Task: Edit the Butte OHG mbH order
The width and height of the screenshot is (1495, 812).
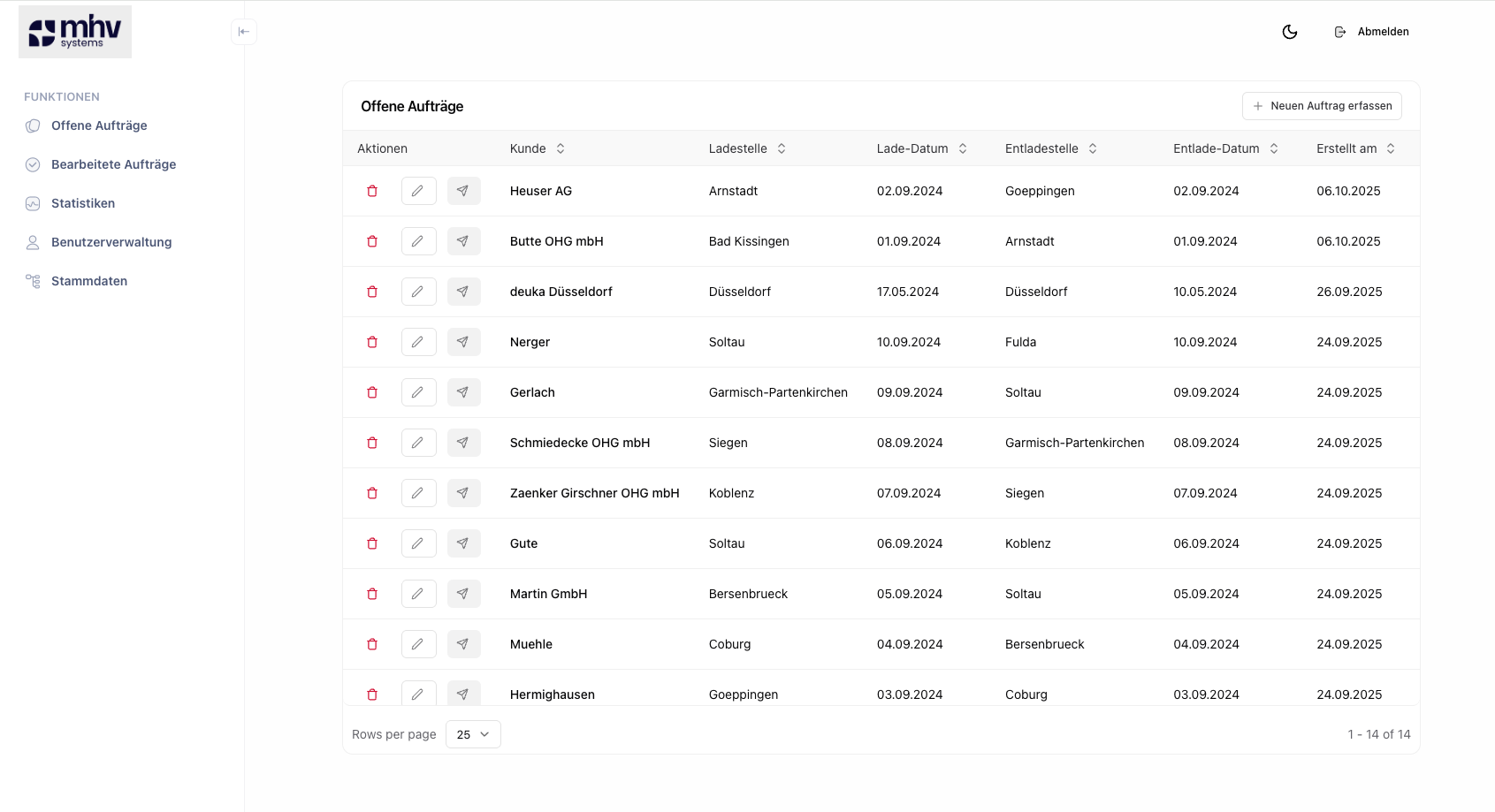Action: tap(418, 241)
